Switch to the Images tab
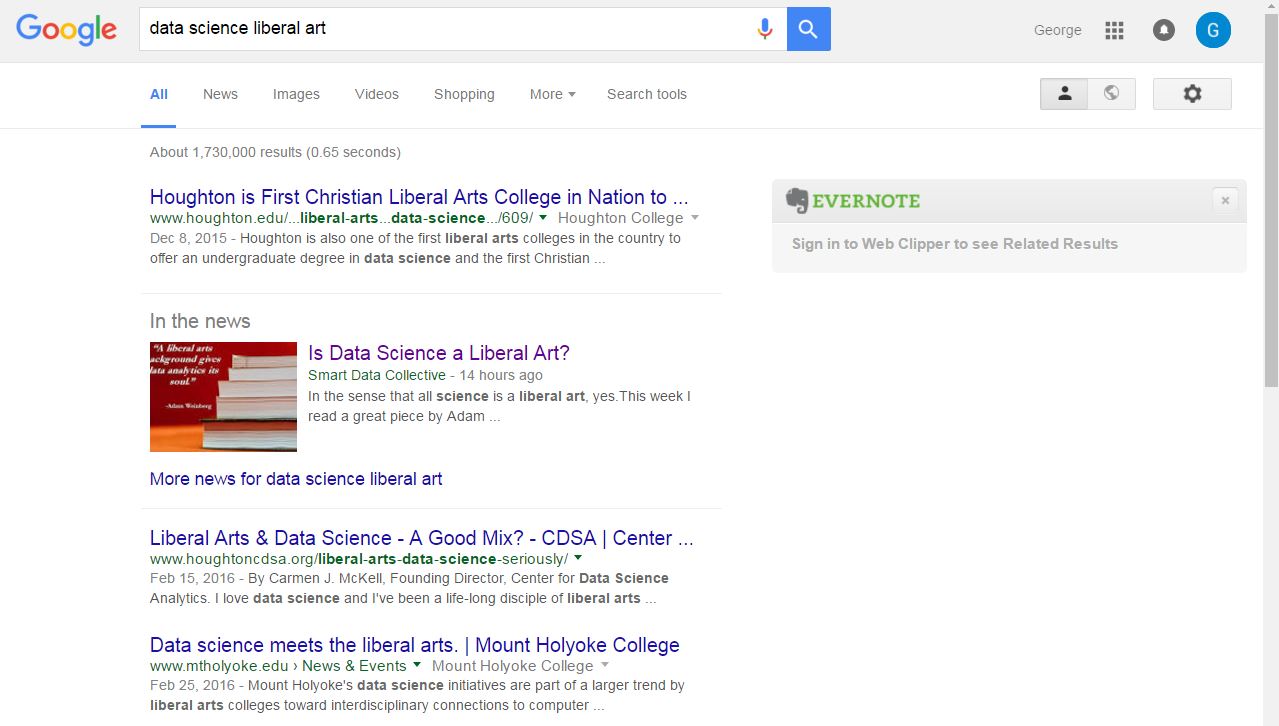Image resolution: width=1279 pixels, height=726 pixels. click(296, 94)
